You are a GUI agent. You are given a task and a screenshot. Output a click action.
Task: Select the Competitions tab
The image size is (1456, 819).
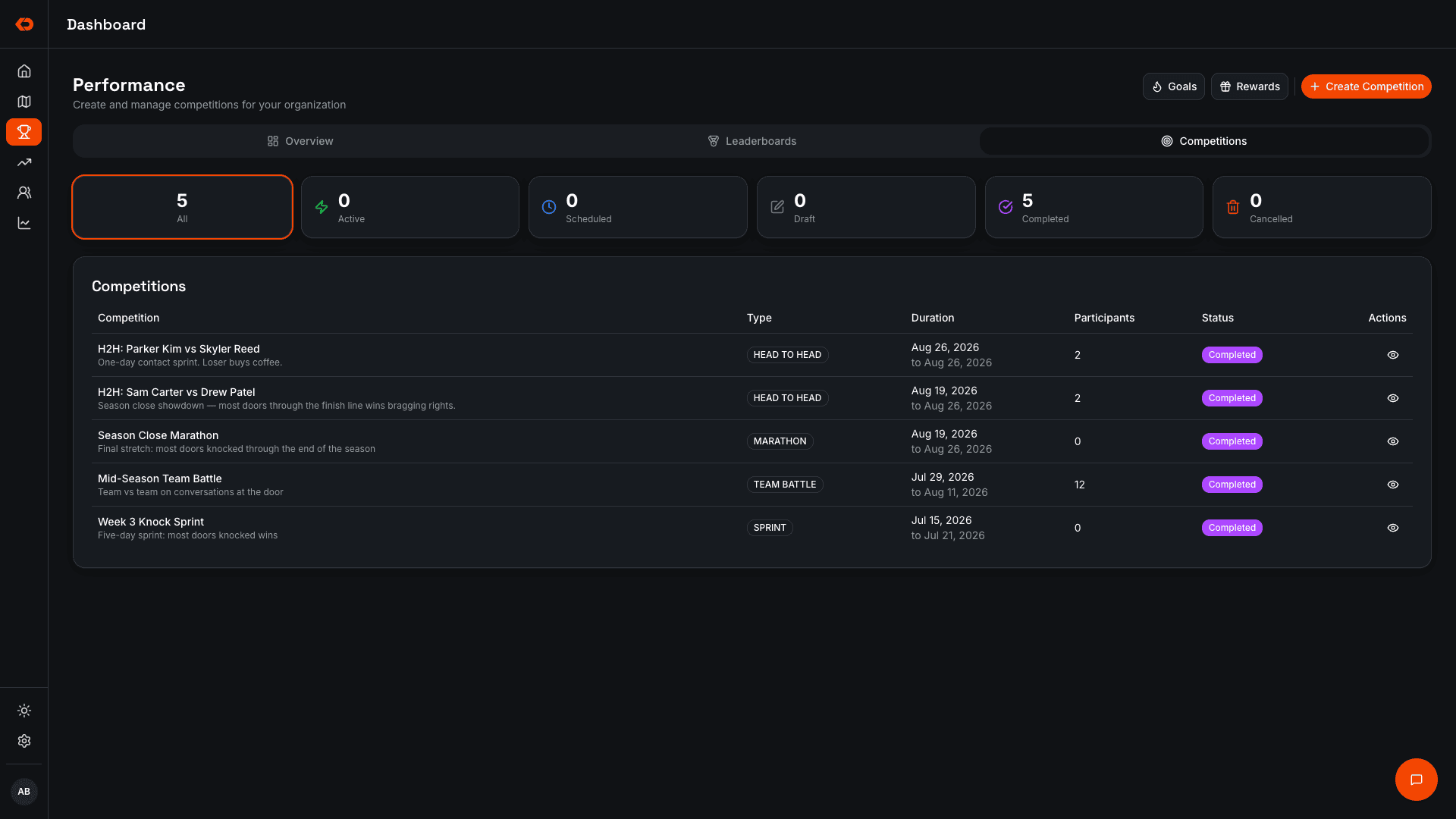(x=1203, y=141)
